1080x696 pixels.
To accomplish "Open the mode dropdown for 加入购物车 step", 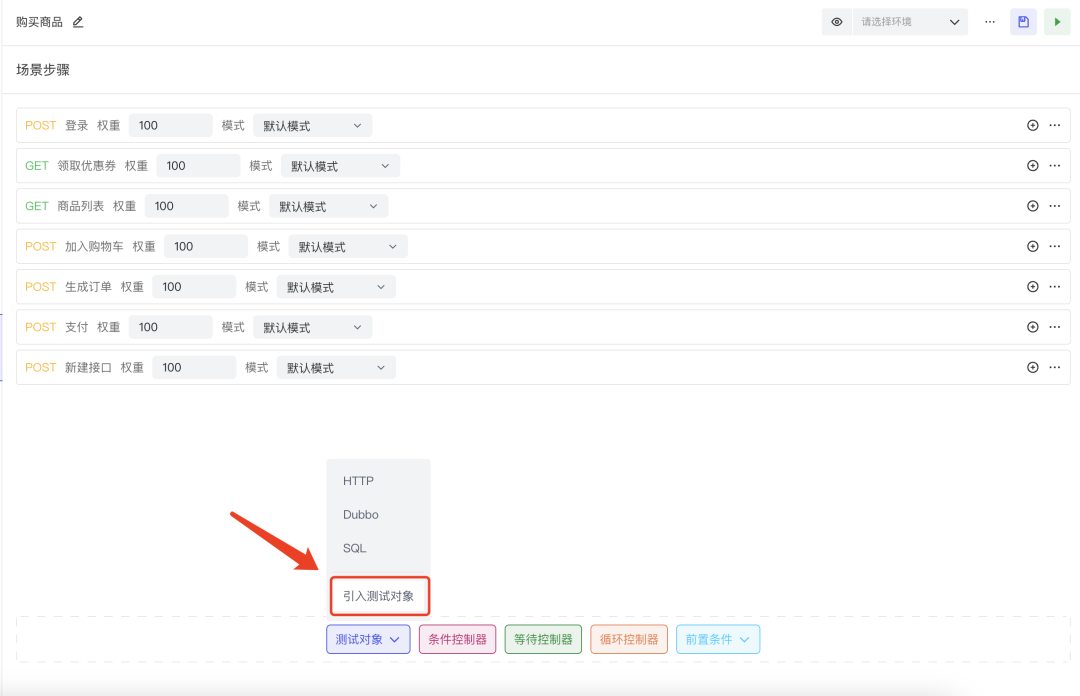I will [x=348, y=246].
